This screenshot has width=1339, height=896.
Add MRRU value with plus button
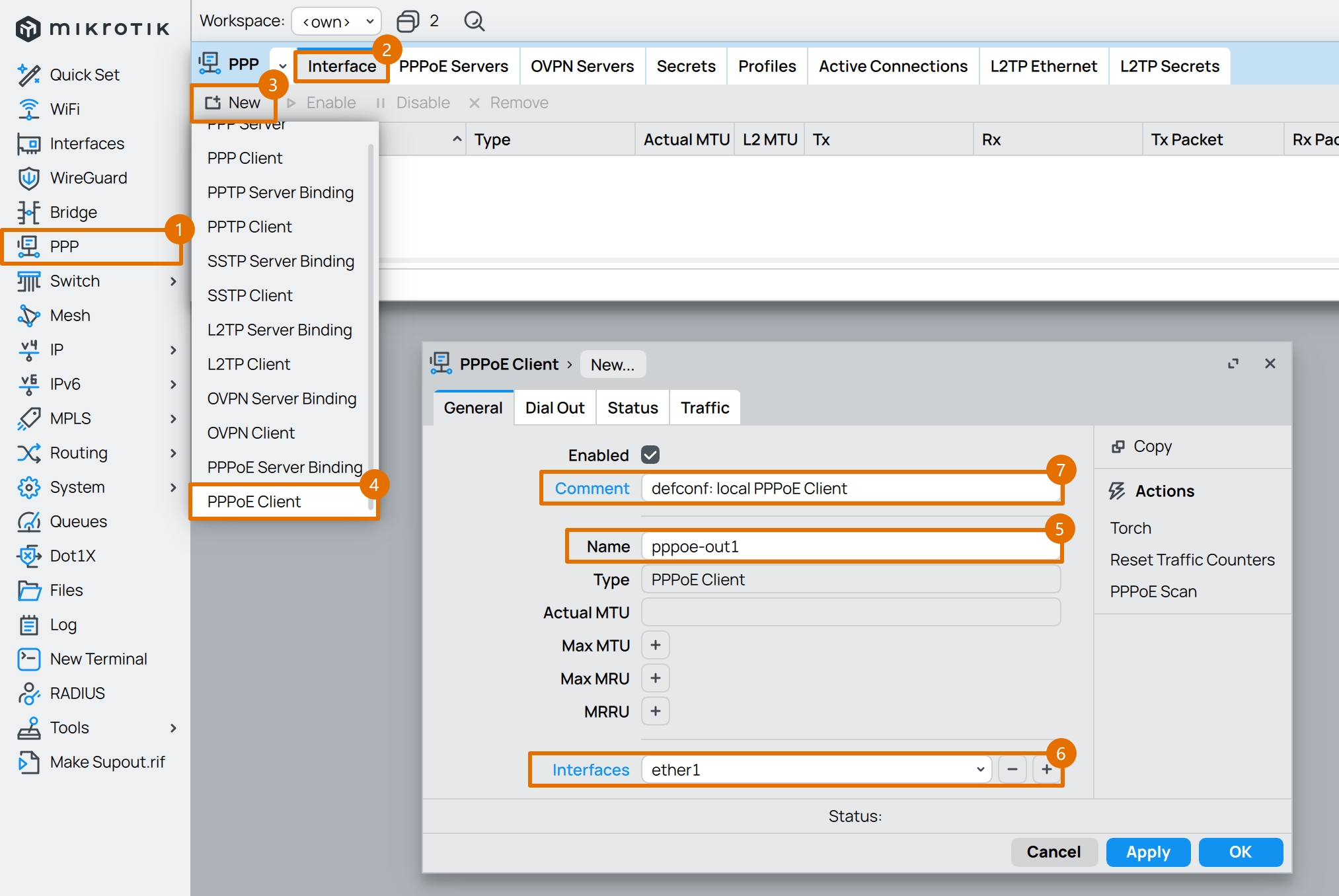(655, 711)
